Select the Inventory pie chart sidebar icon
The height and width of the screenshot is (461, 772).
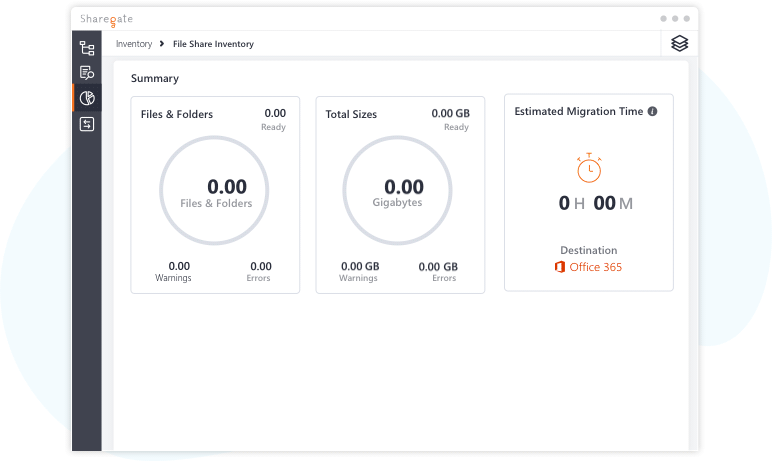click(x=87, y=98)
